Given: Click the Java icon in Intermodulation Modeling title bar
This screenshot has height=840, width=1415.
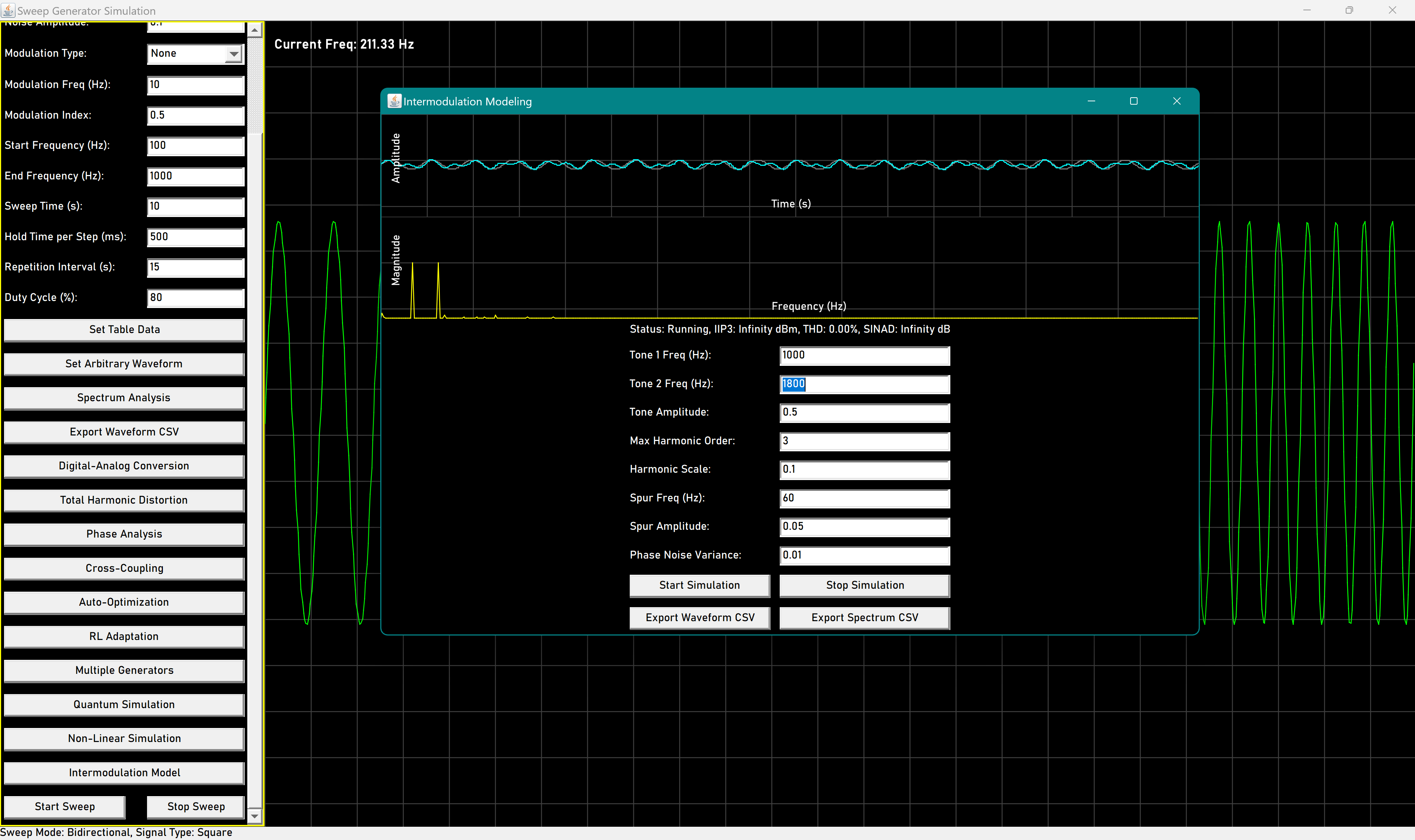Looking at the screenshot, I should tap(394, 101).
